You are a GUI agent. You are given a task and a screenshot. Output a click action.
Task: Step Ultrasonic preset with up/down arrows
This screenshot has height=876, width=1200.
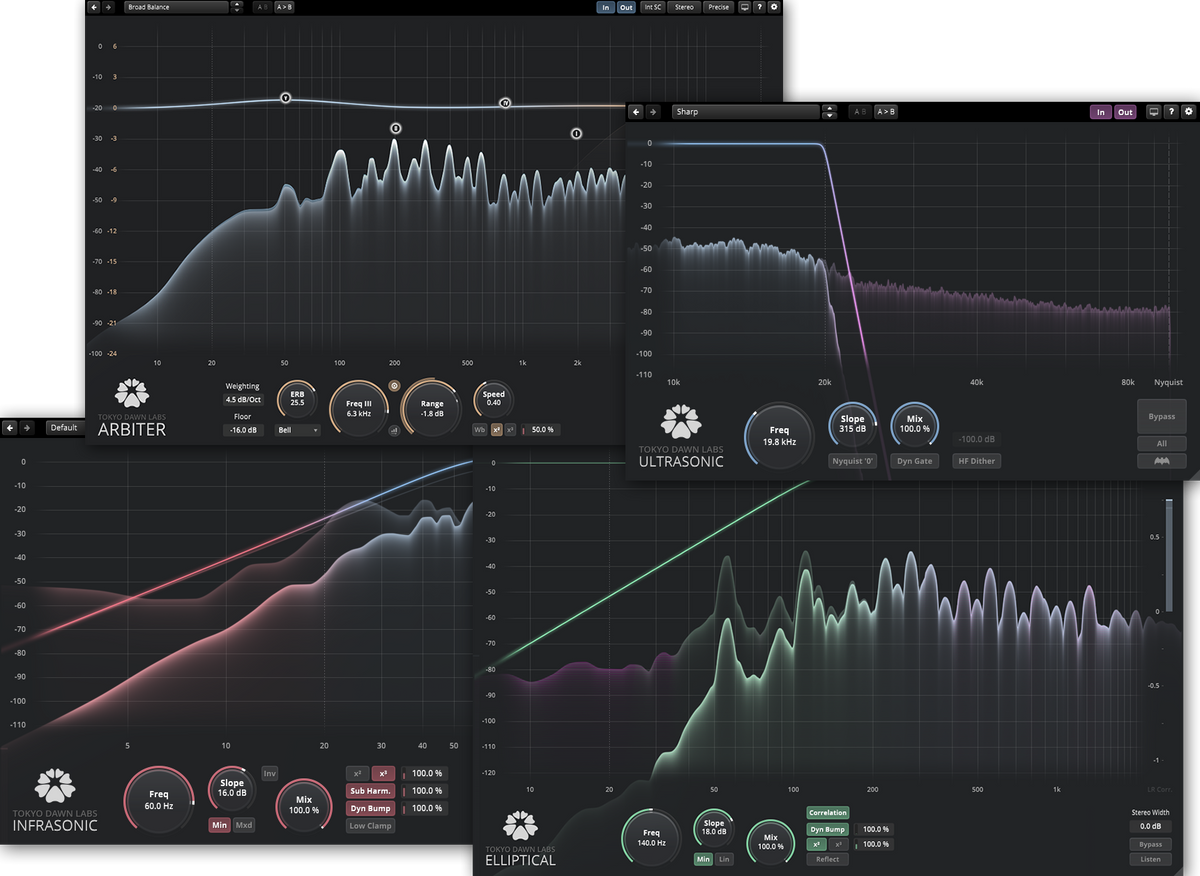(x=829, y=112)
